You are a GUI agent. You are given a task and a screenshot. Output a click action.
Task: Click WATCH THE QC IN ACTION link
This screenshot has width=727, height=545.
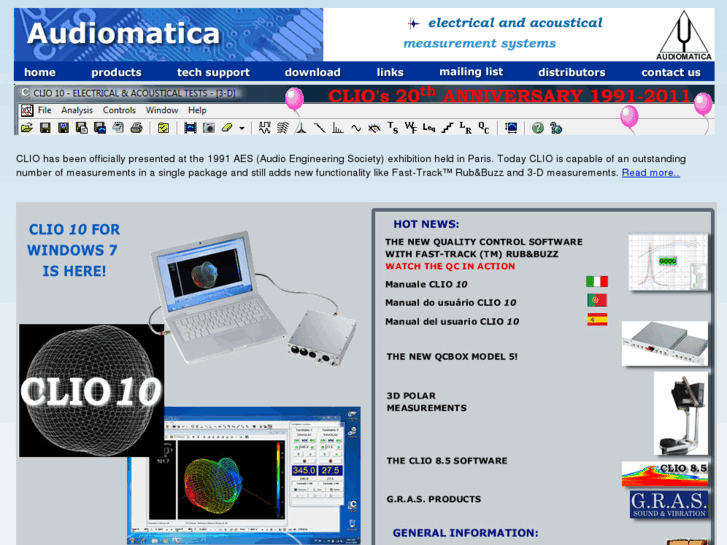(450, 266)
